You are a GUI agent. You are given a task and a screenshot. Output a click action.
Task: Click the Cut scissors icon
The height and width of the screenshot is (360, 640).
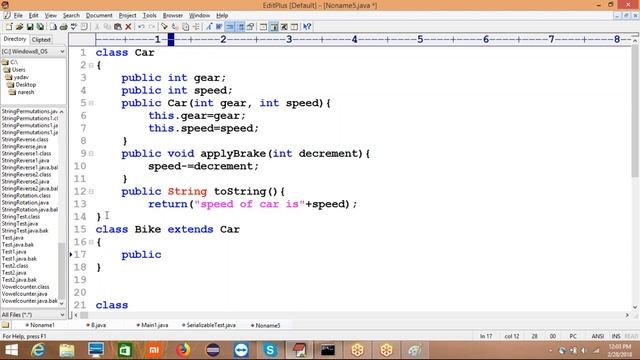point(97,27)
